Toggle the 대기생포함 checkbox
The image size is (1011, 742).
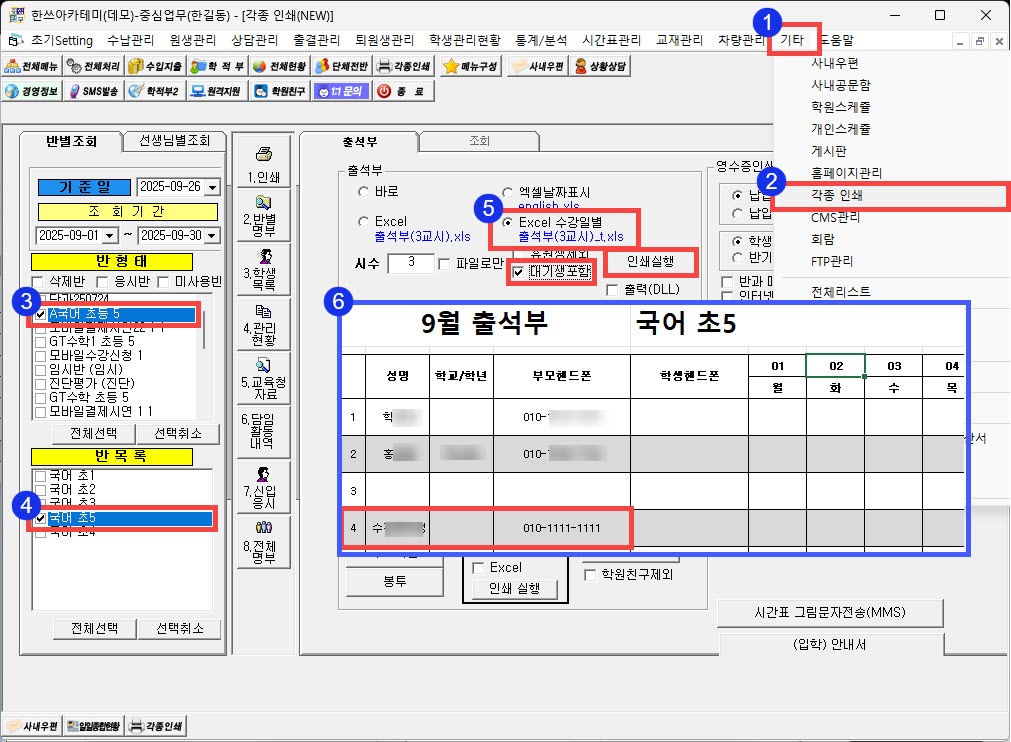[518, 271]
